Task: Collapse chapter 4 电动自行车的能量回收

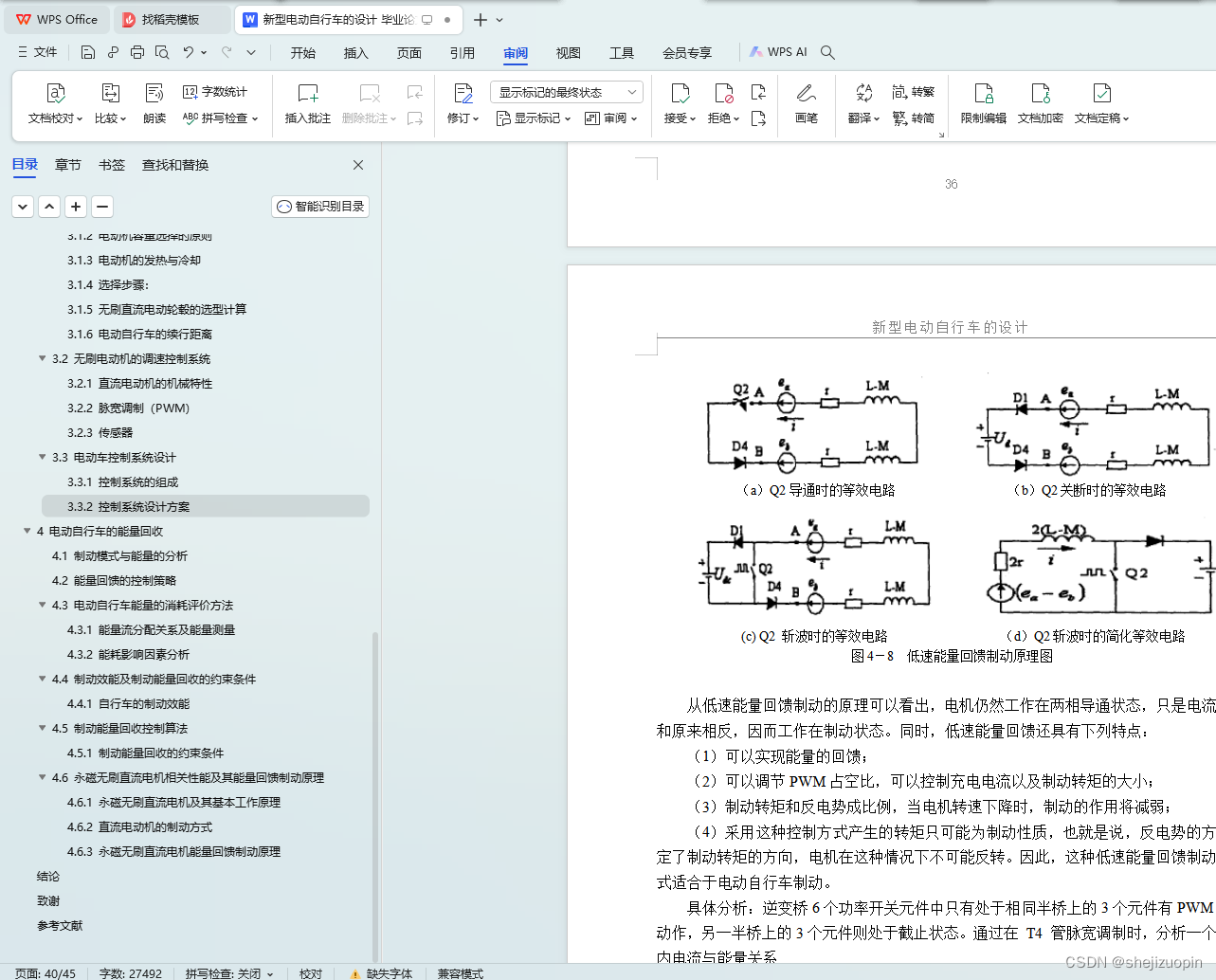Action: 27,531
